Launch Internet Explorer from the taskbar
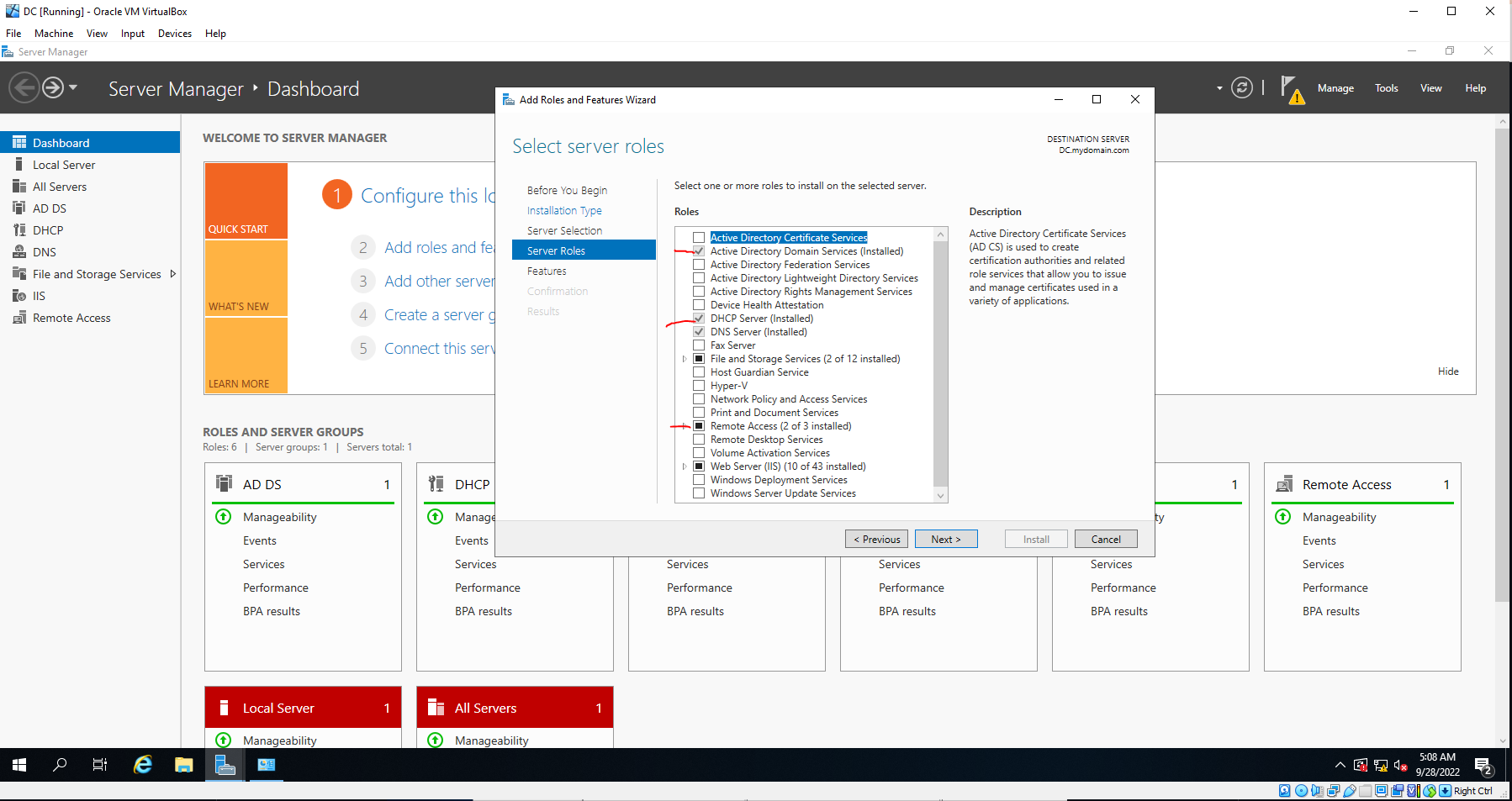This screenshot has width=1512, height=801. tap(143, 765)
